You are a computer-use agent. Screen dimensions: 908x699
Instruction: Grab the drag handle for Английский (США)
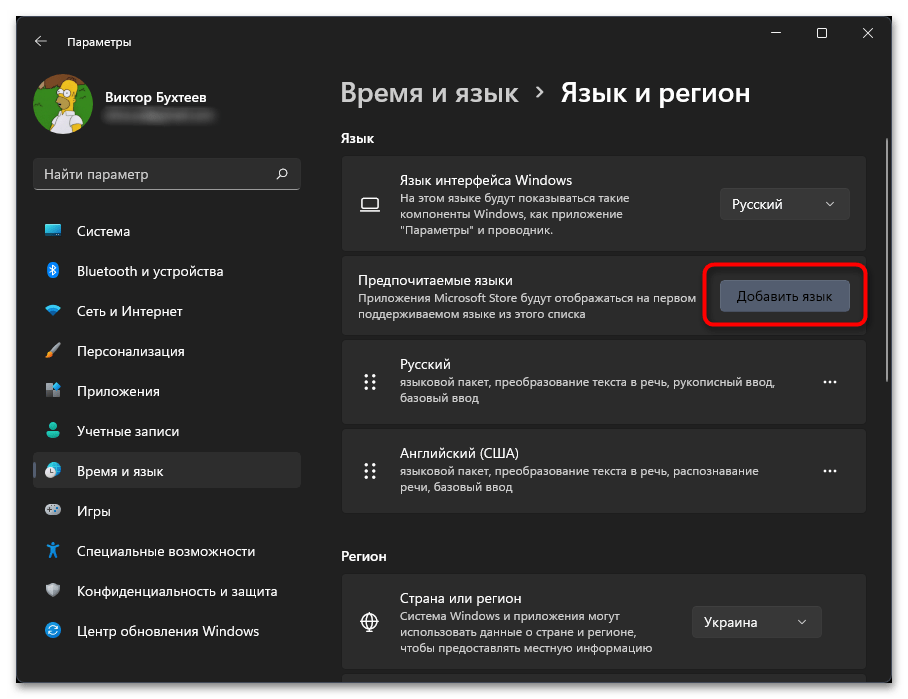[370, 471]
